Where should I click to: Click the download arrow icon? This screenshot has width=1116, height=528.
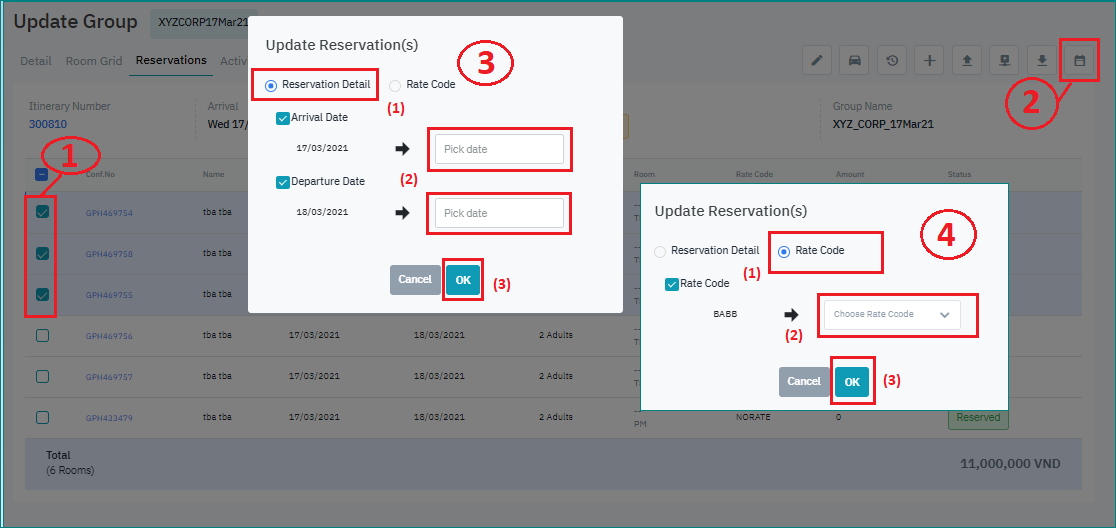point(1042,61)
